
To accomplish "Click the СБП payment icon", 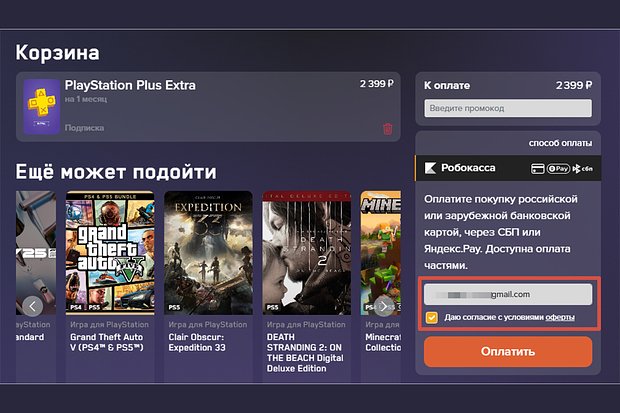I will coord(583,169).
